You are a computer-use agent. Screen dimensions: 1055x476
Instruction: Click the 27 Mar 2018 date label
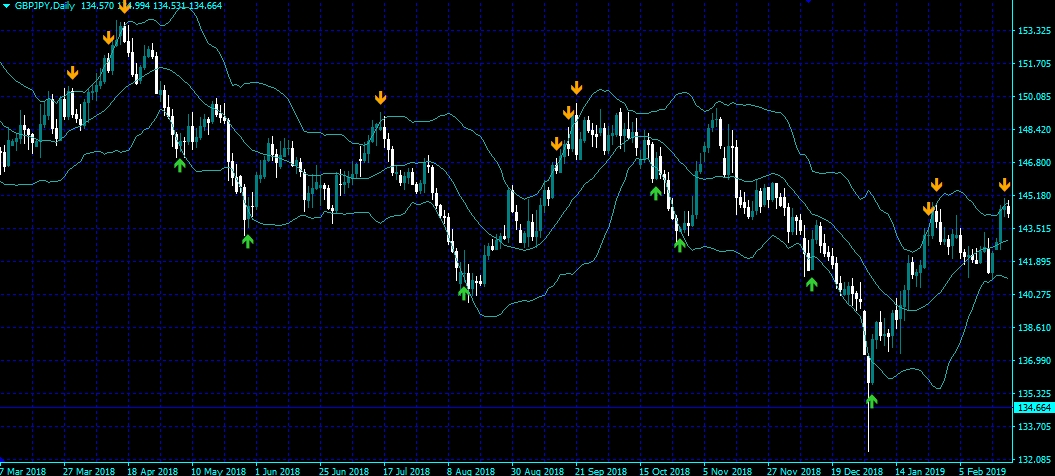(x=89, y=471)
